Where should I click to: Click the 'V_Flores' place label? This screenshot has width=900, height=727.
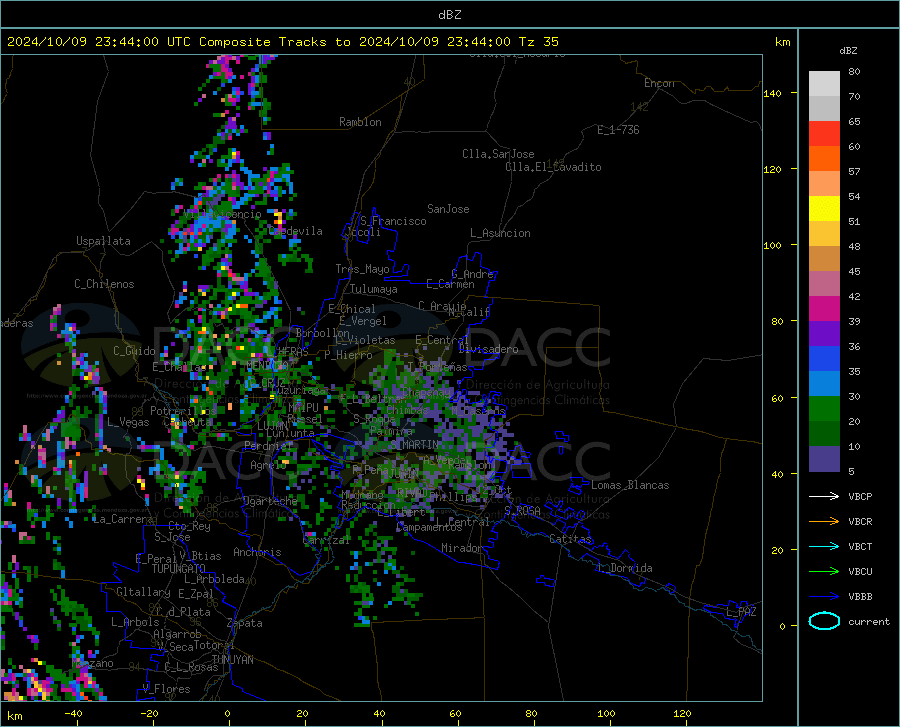166,689
